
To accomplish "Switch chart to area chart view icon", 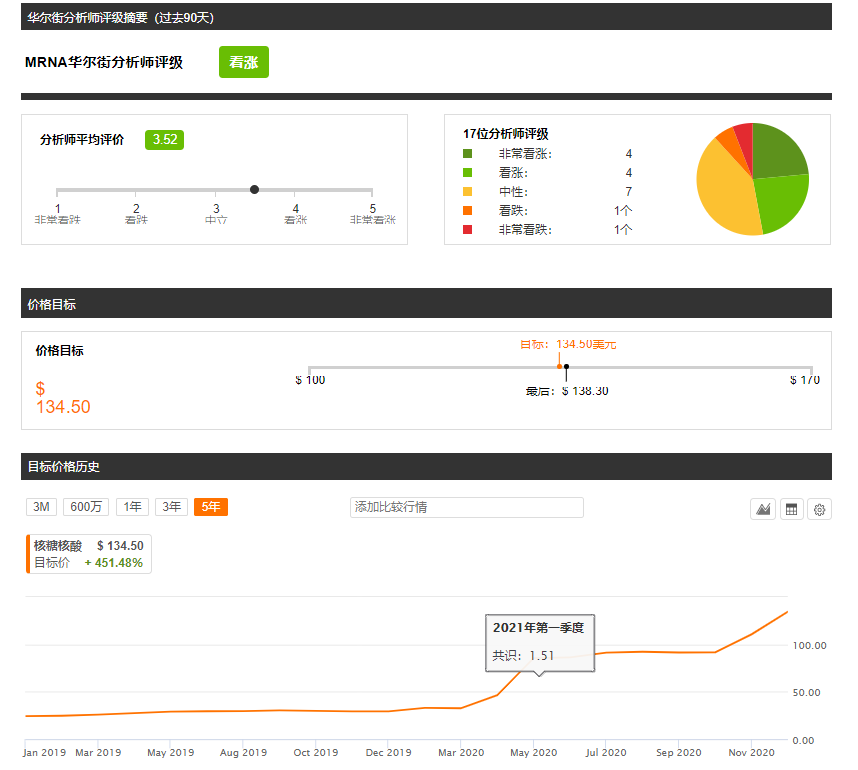I will 763,510.
